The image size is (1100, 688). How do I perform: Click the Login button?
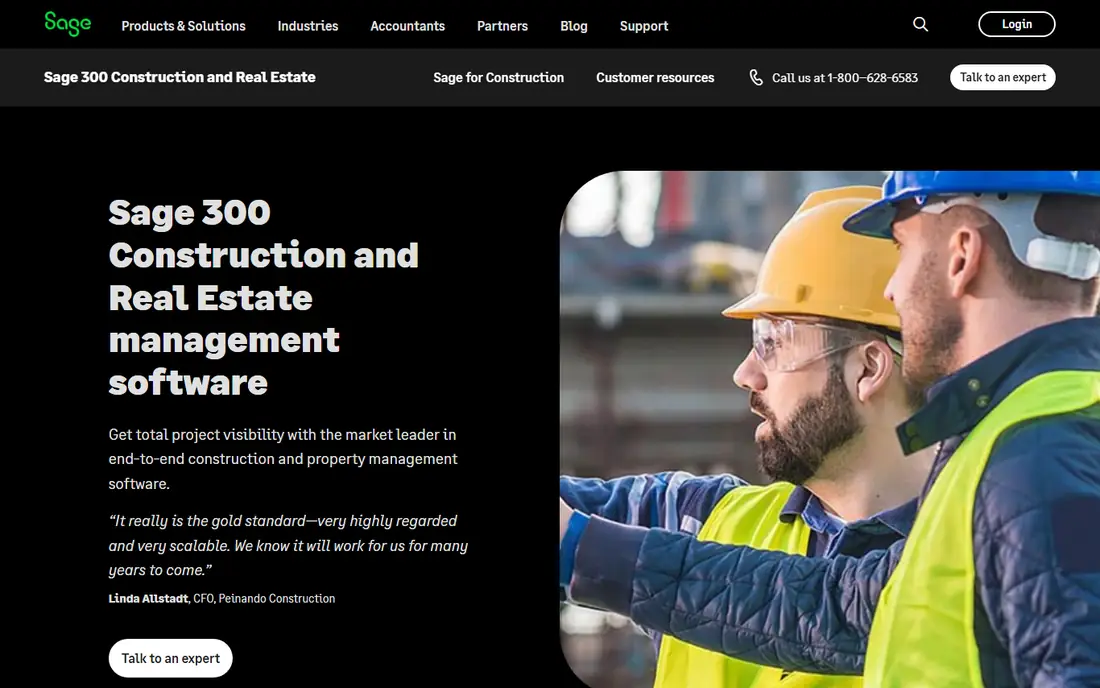pyautogui.click(x=1017, y=24)
